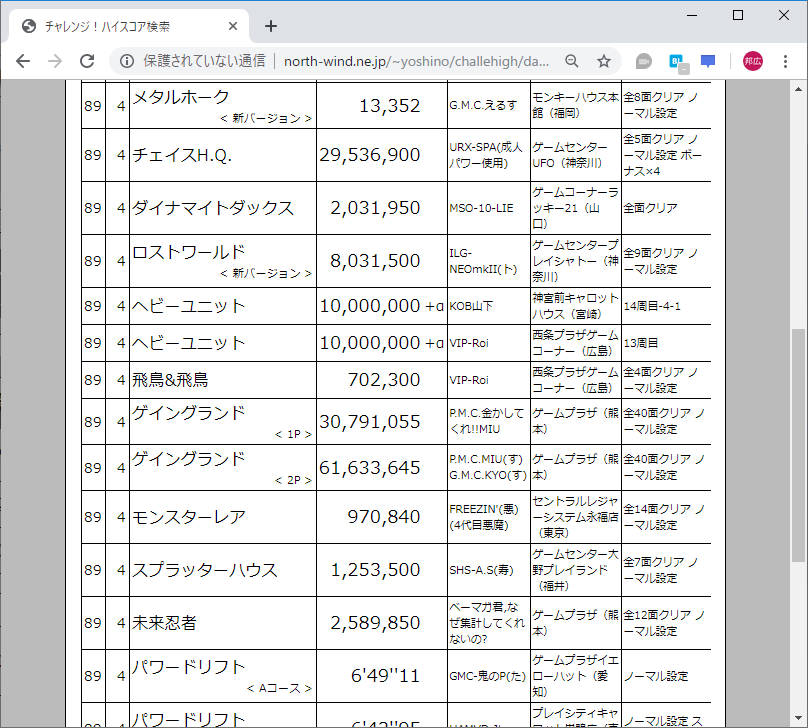808x728 pixels.
Task: Select the game title 未来忍者
Action: coord(164,623)
